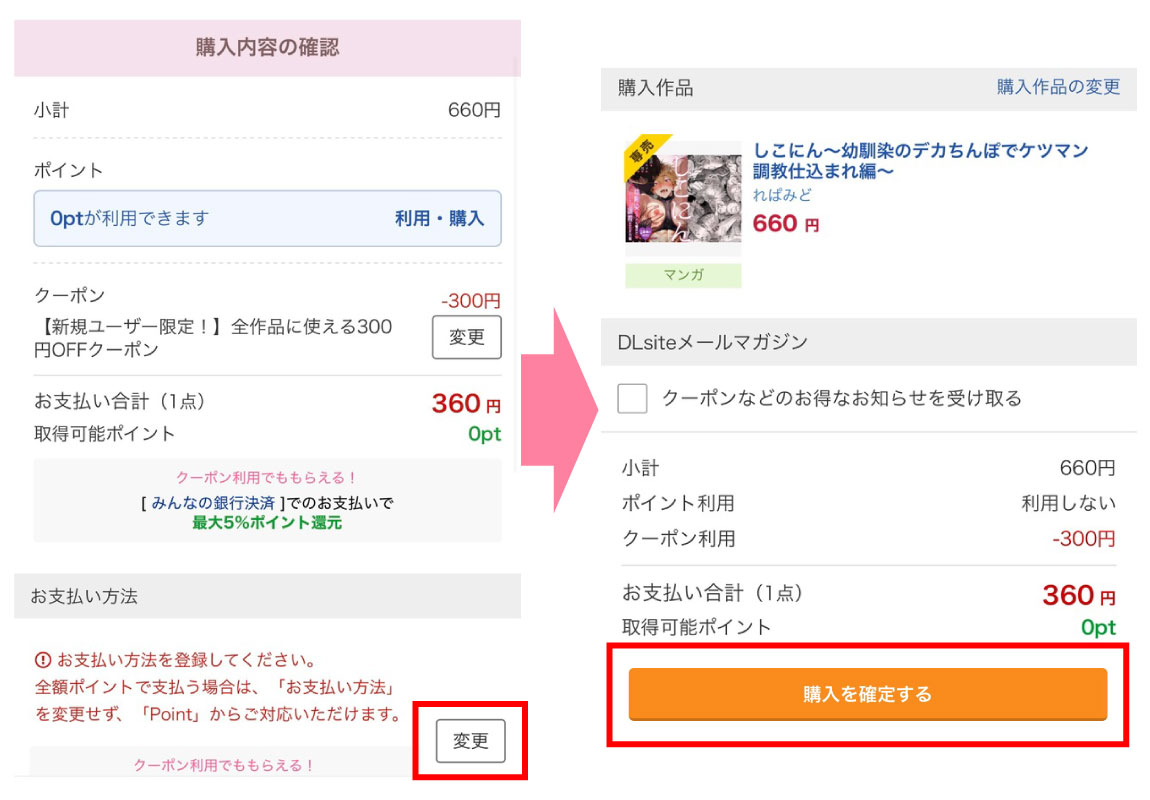Open the 購入作品の変更 link
1150x800 pixels.
tap(1058, 87)
